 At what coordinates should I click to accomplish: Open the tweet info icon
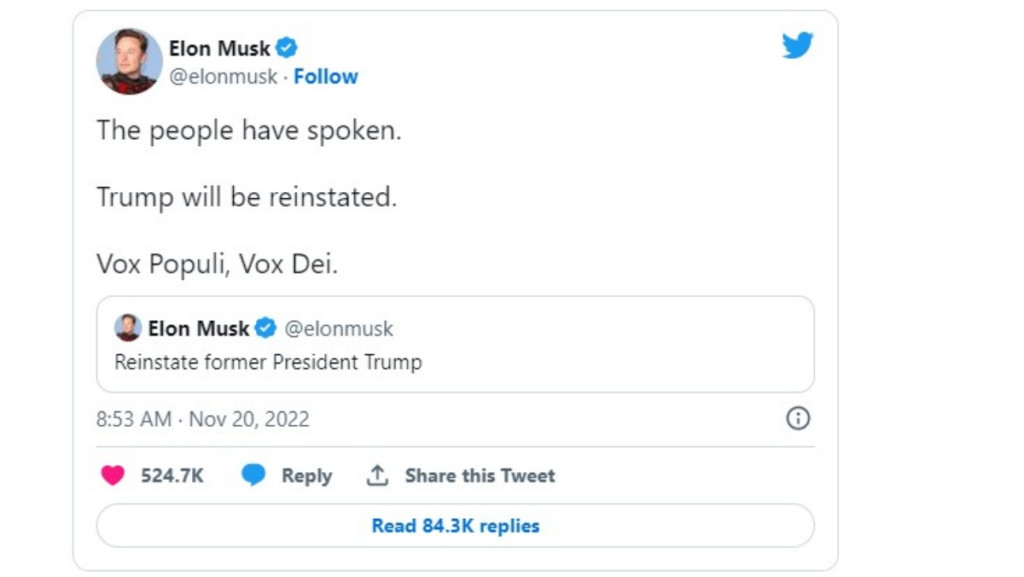point(797,418)
